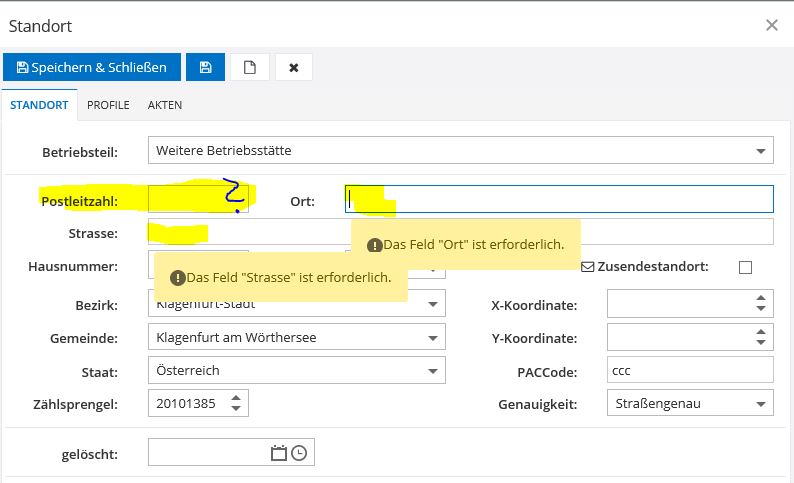Screen dimensions: 794x483
Task: Enable the Zusendestandort checkbox
Action: pos(745,267)
